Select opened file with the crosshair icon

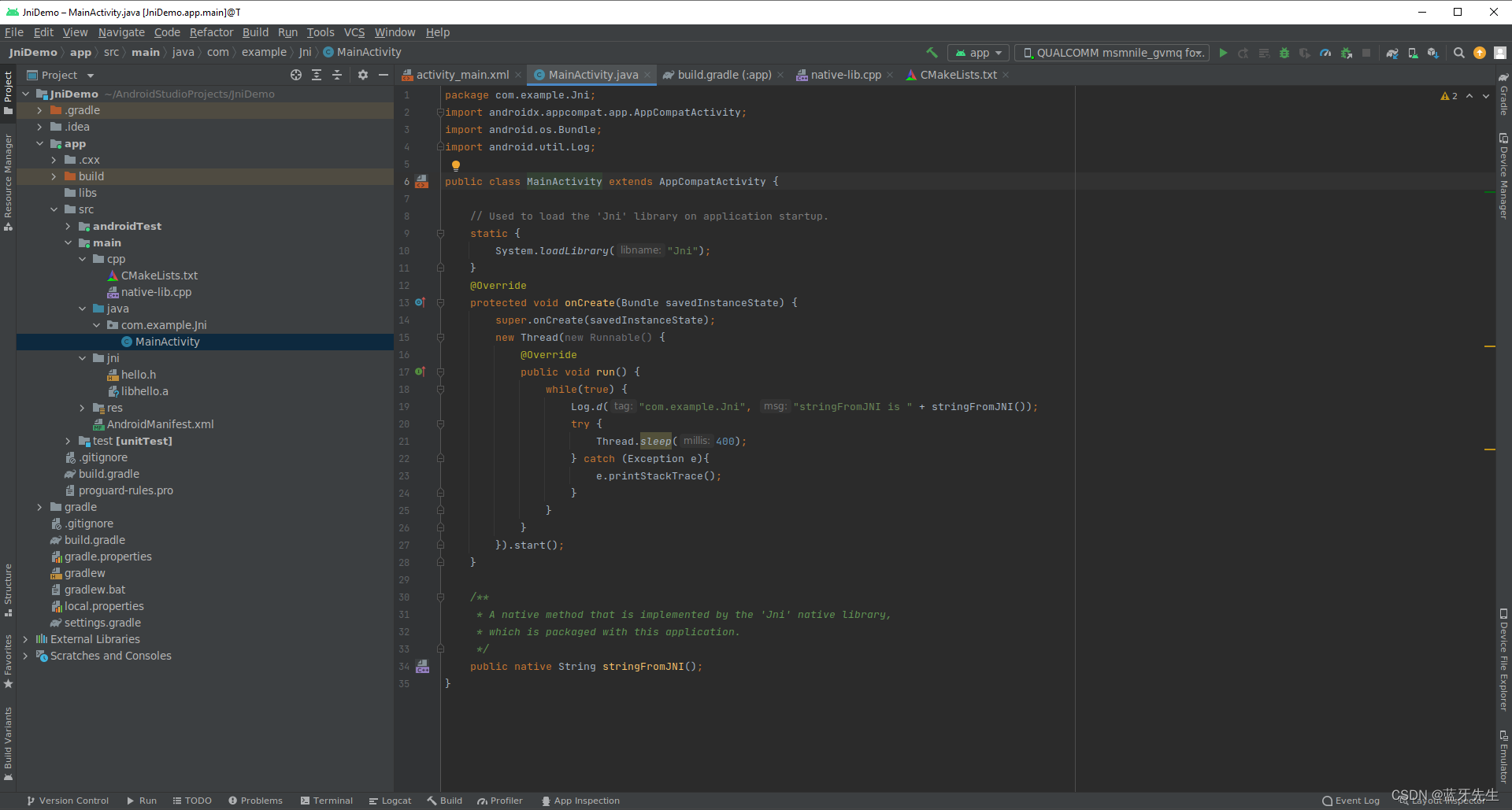coord(297,75)
